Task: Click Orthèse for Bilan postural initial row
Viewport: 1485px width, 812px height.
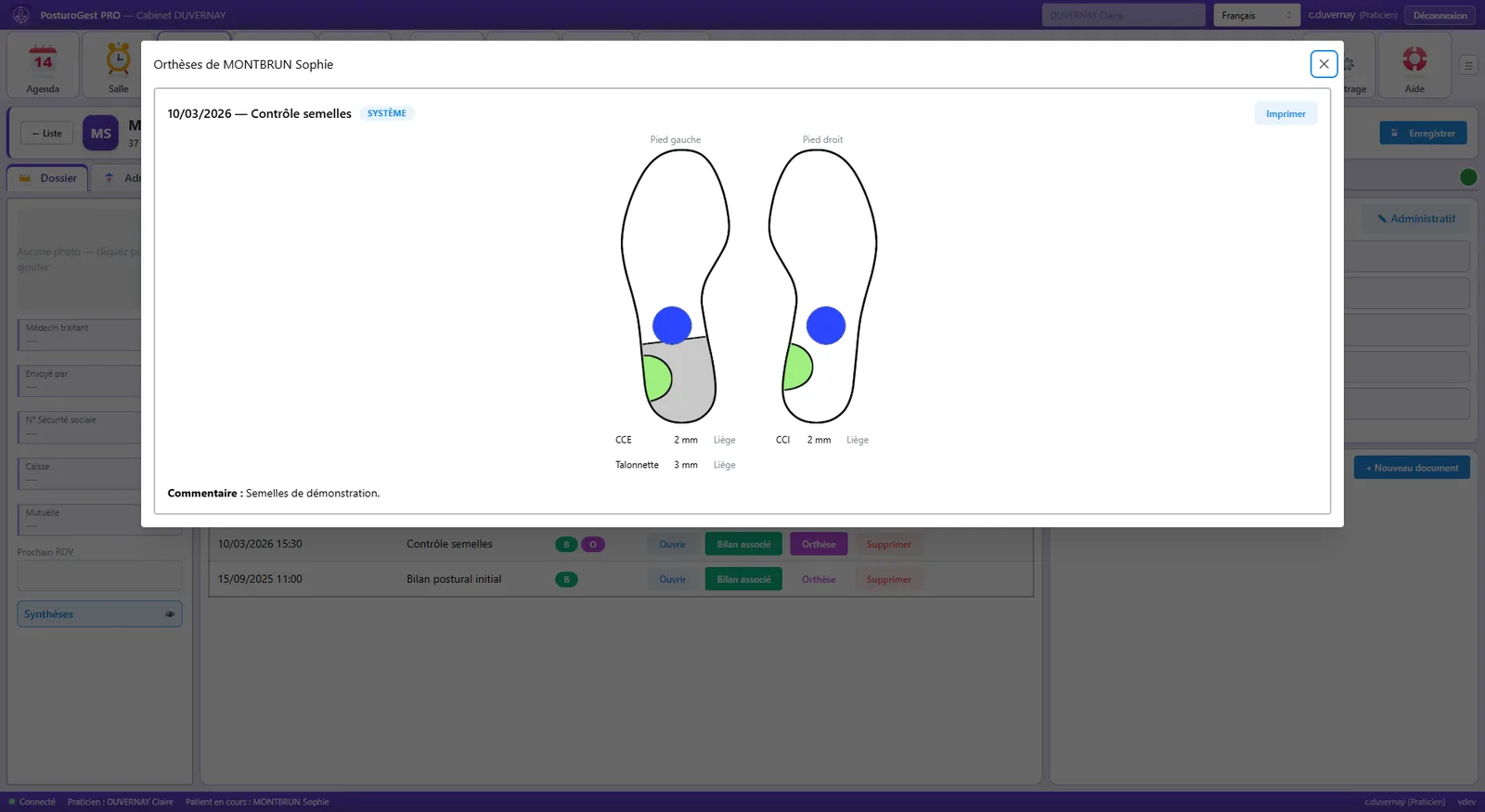Action: pyautogui.click(x=819, y=580)
